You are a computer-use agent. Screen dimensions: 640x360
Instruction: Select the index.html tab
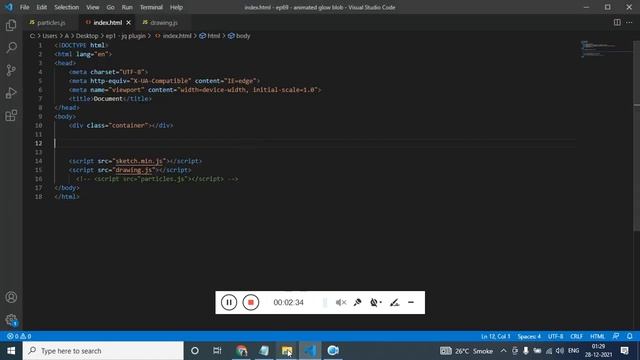tap(108, 22)
